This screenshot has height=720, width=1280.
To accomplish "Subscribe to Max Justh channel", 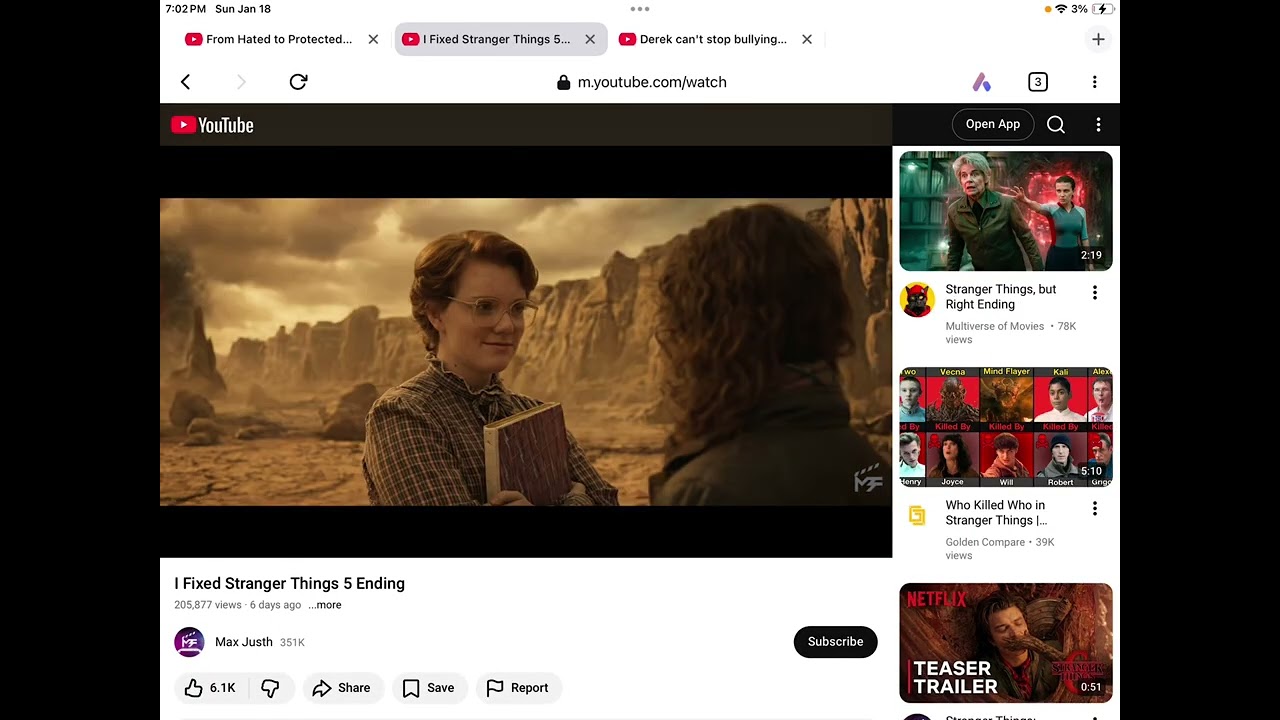I will click(835, 642).
